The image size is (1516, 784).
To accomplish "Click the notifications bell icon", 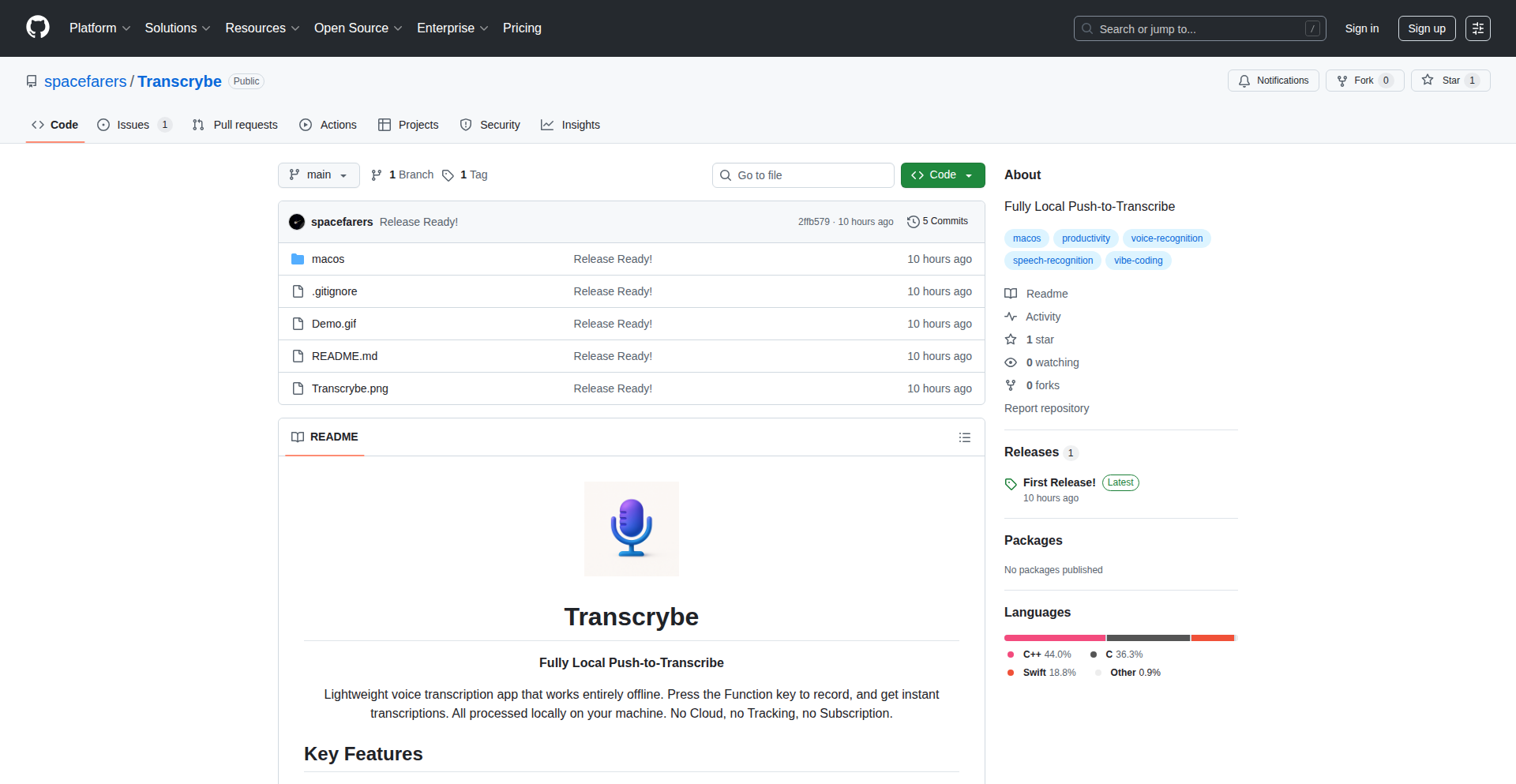I will point(1244,81).
